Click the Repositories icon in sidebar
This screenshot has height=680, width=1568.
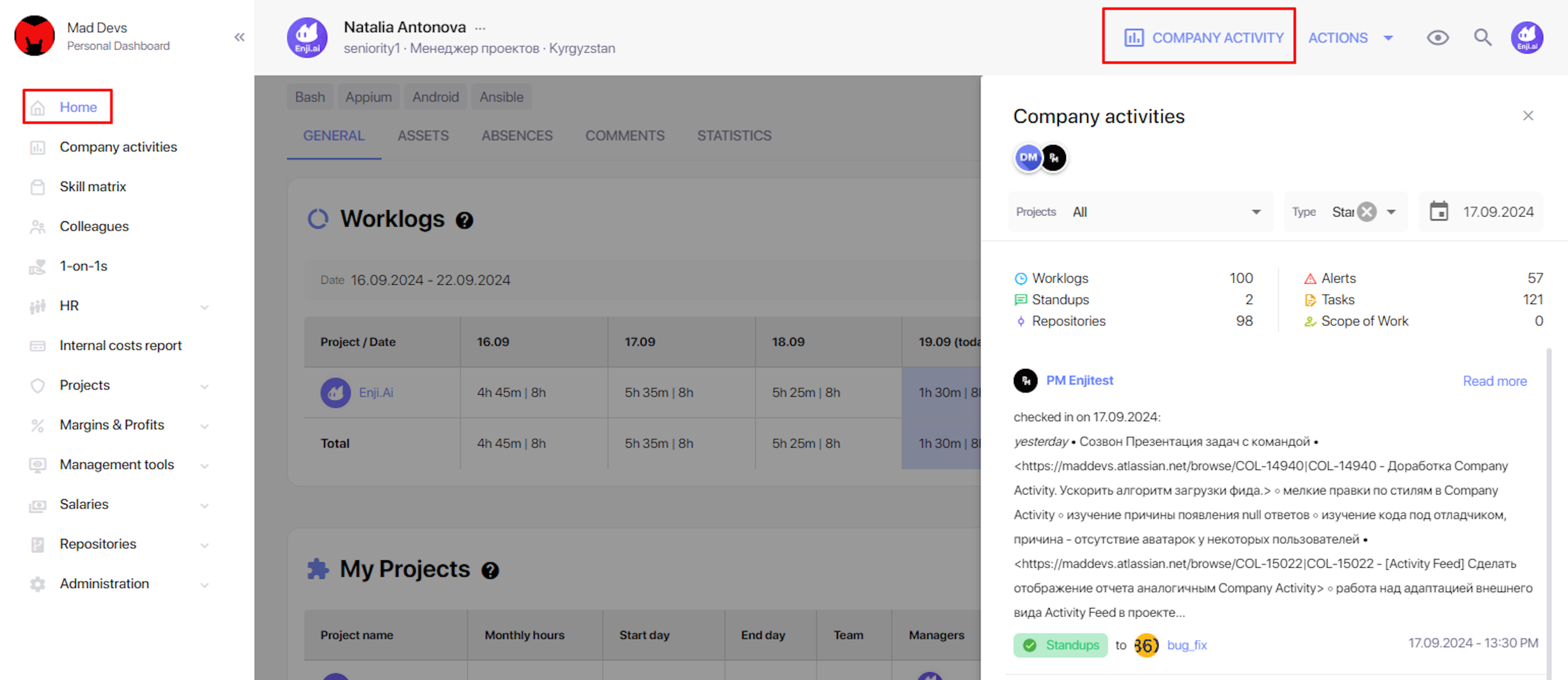pyautogui.click(x=38, y=544)
